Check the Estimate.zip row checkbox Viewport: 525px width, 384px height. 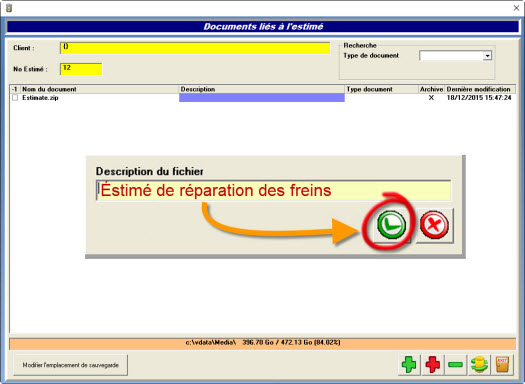(x=15, y=98)
